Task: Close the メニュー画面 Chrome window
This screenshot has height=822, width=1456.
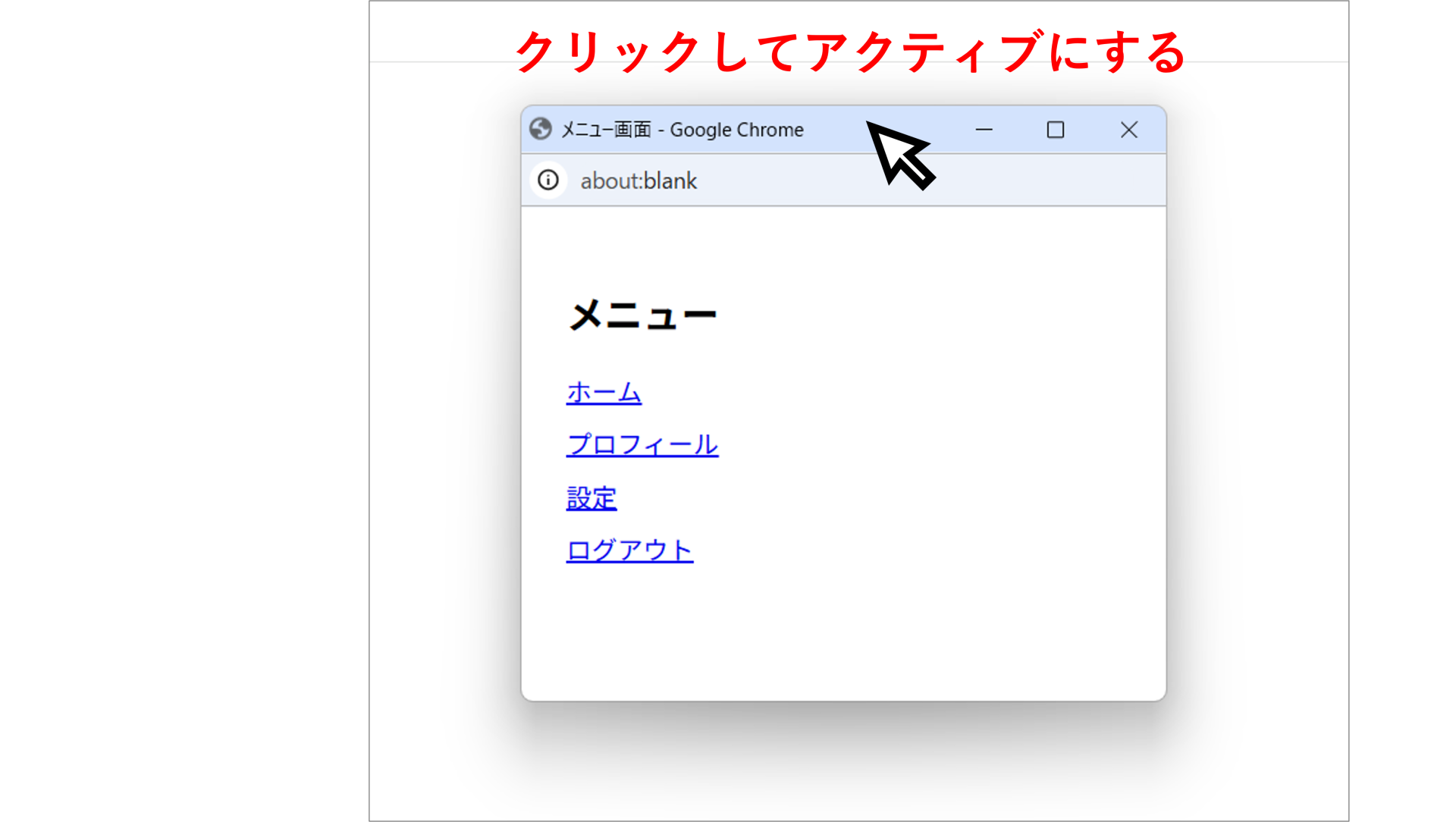Action: 1128,130
